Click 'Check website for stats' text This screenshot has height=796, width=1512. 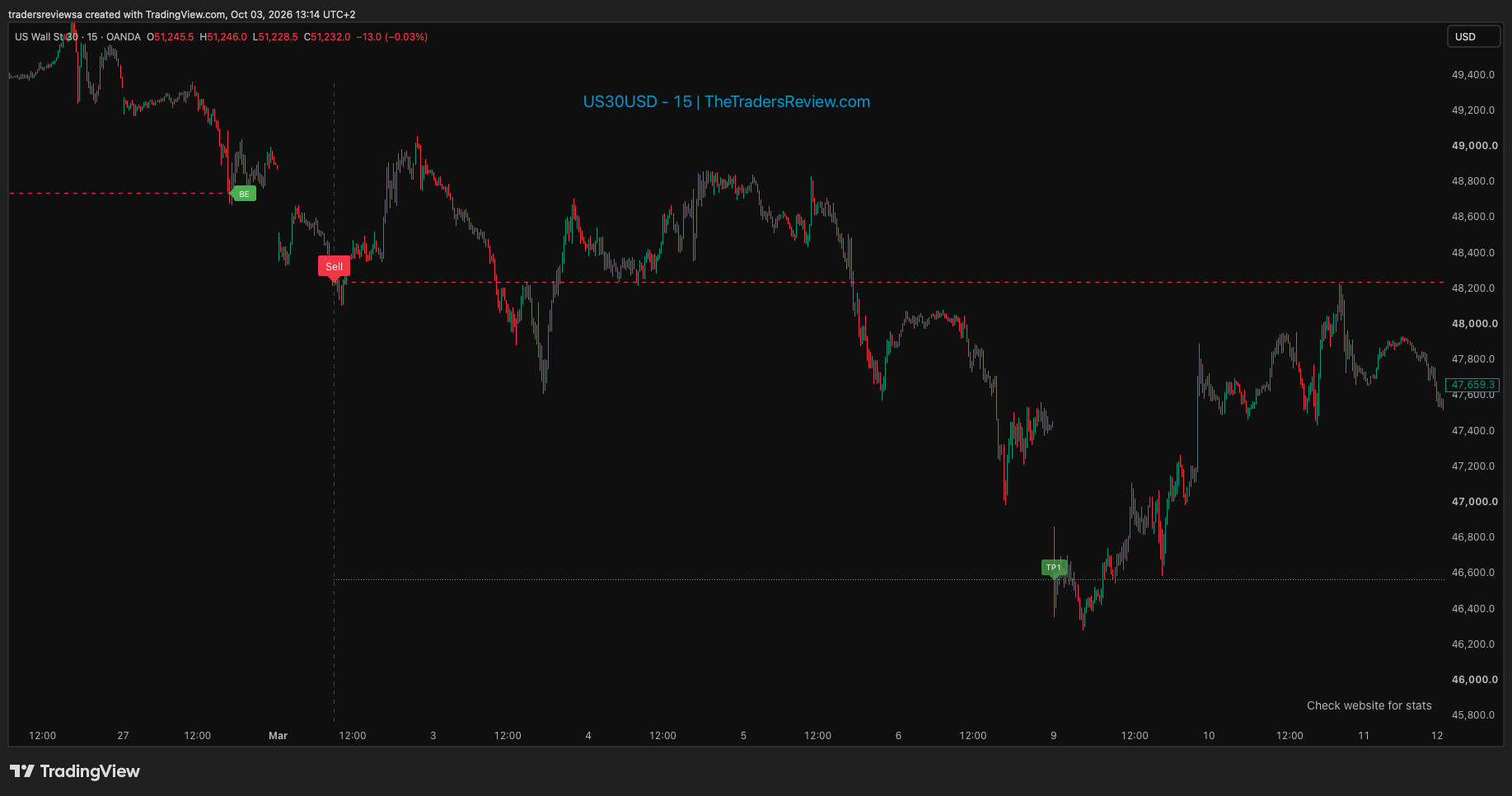(1369, 705)
